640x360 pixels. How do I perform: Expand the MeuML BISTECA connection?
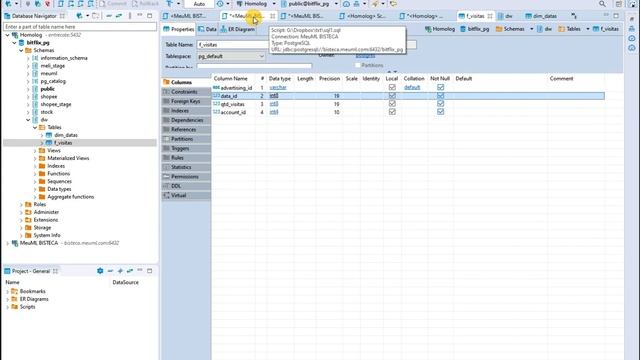(x=7, y=243)
